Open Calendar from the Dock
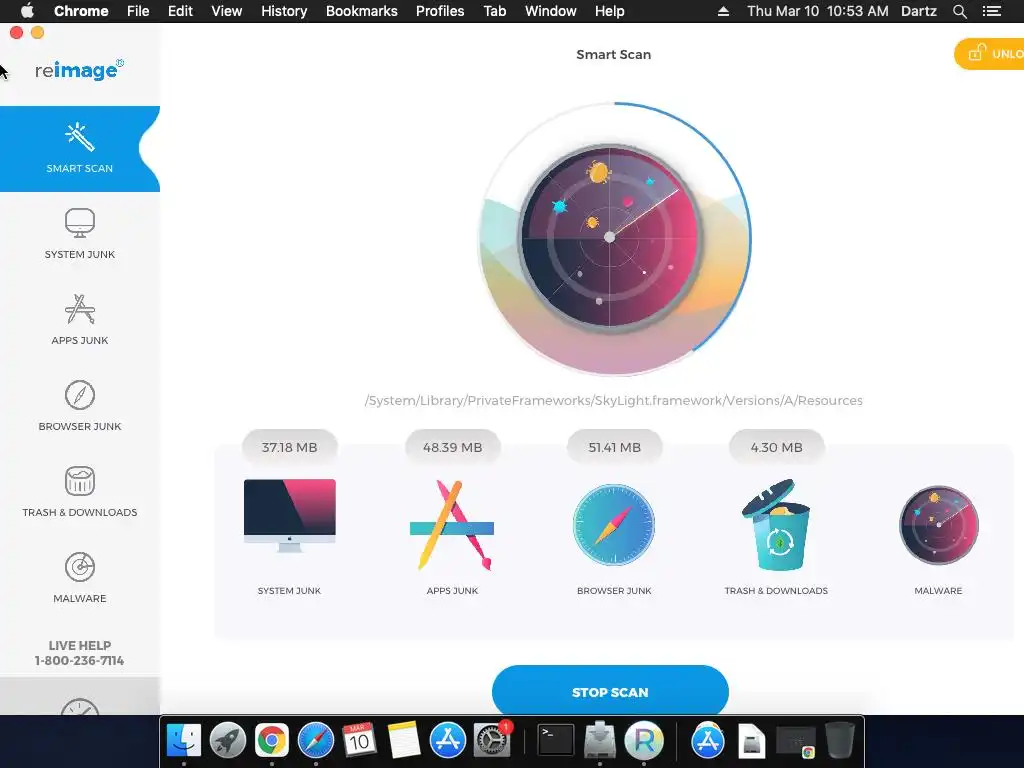Viewport: 1024px width, 768px height. (x=359, y=740)
